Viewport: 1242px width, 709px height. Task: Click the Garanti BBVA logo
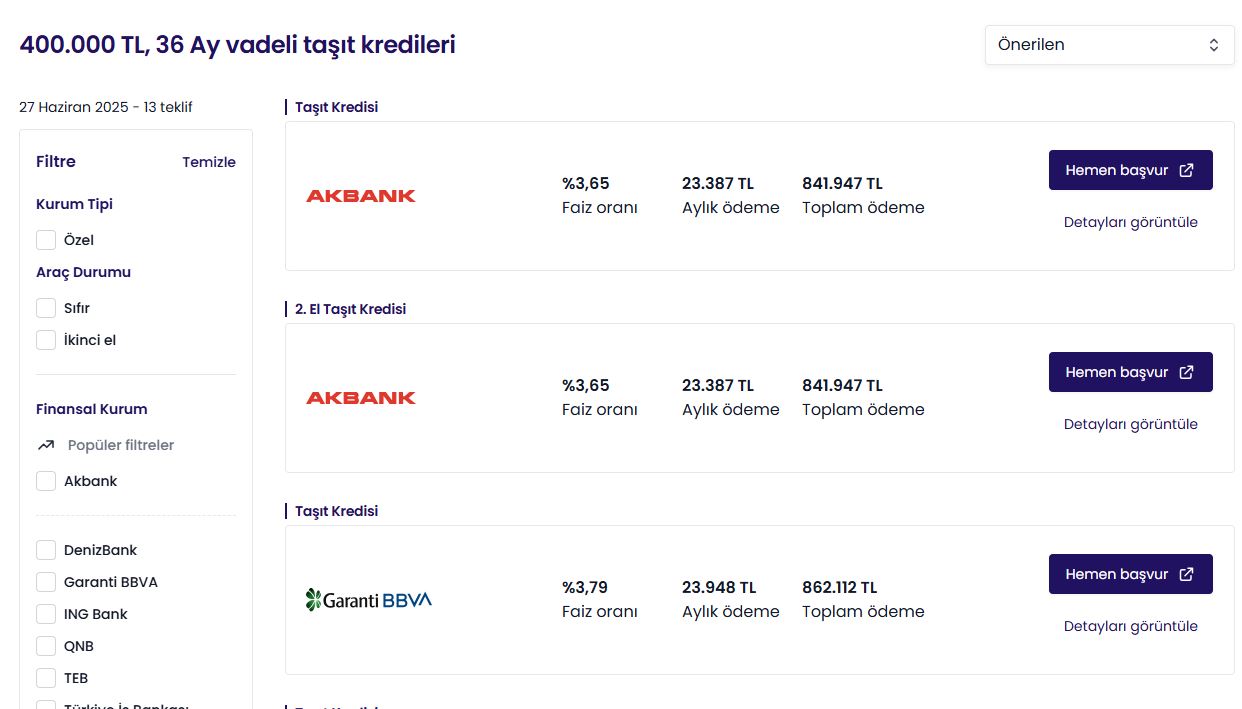[x=369, y=600]
